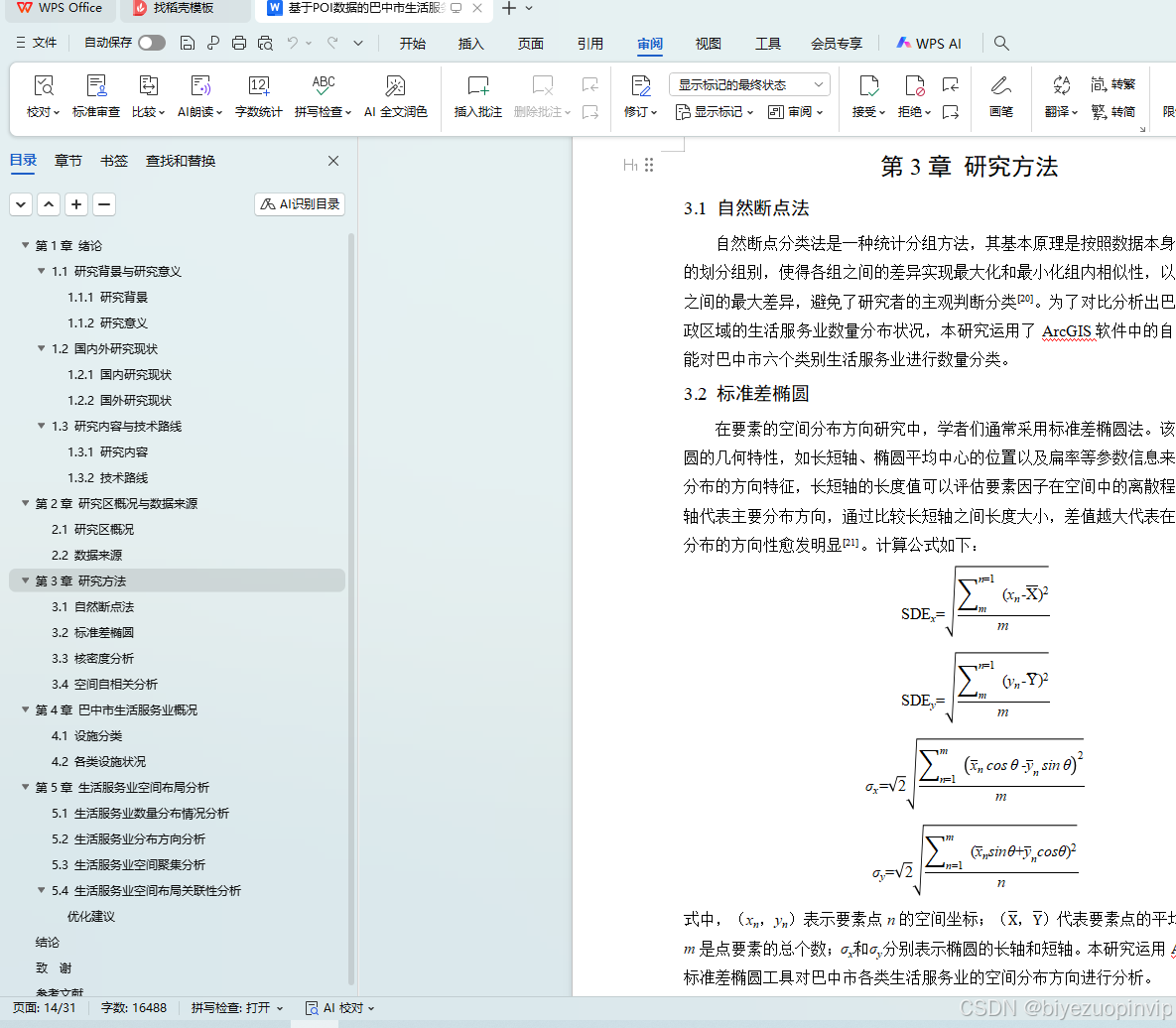Select 3.2 标准差椭圆 in outline
This screenshot has height=1028, width=1176.
pos(93,633)
